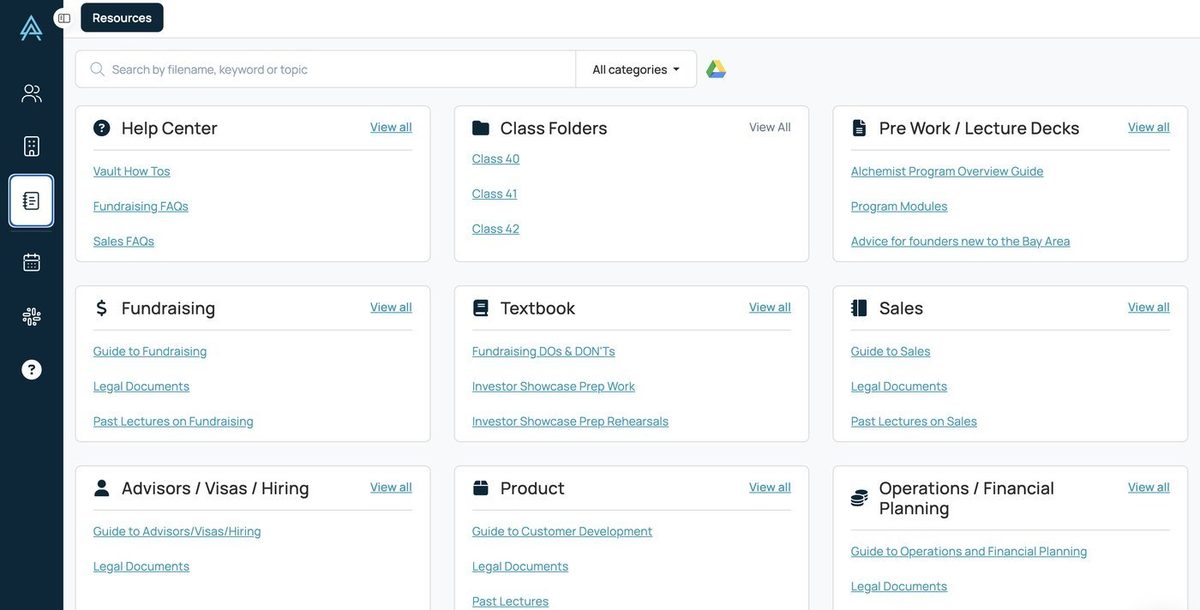Click the Textbook book icon

481,308
